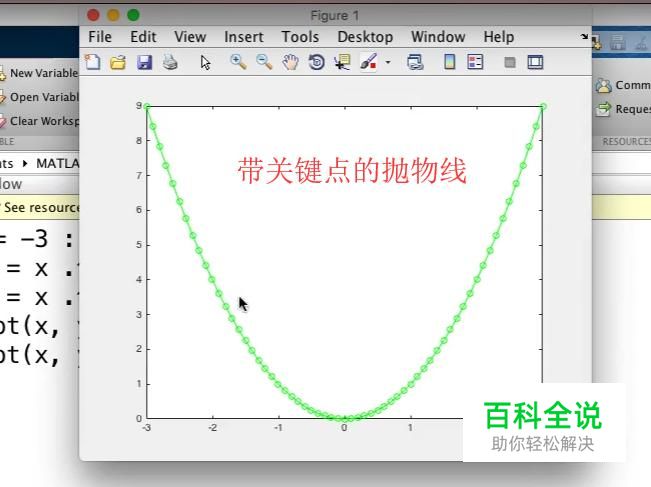
Task: Click the green close button of Figure 1
Action: click(133, 15)
